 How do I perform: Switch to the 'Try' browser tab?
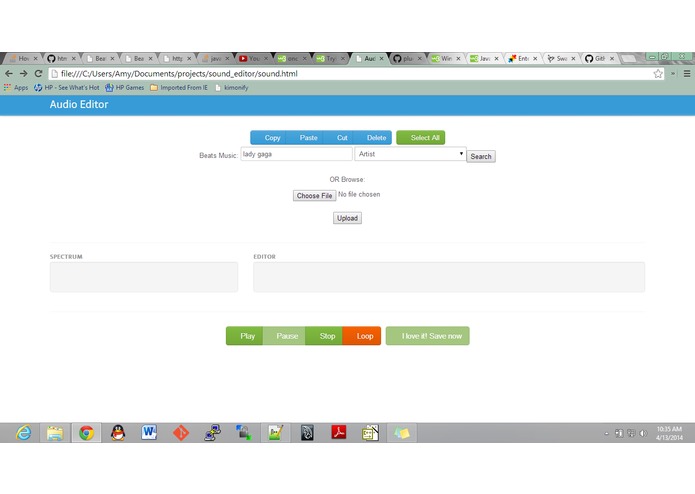[x=328, y=58]
